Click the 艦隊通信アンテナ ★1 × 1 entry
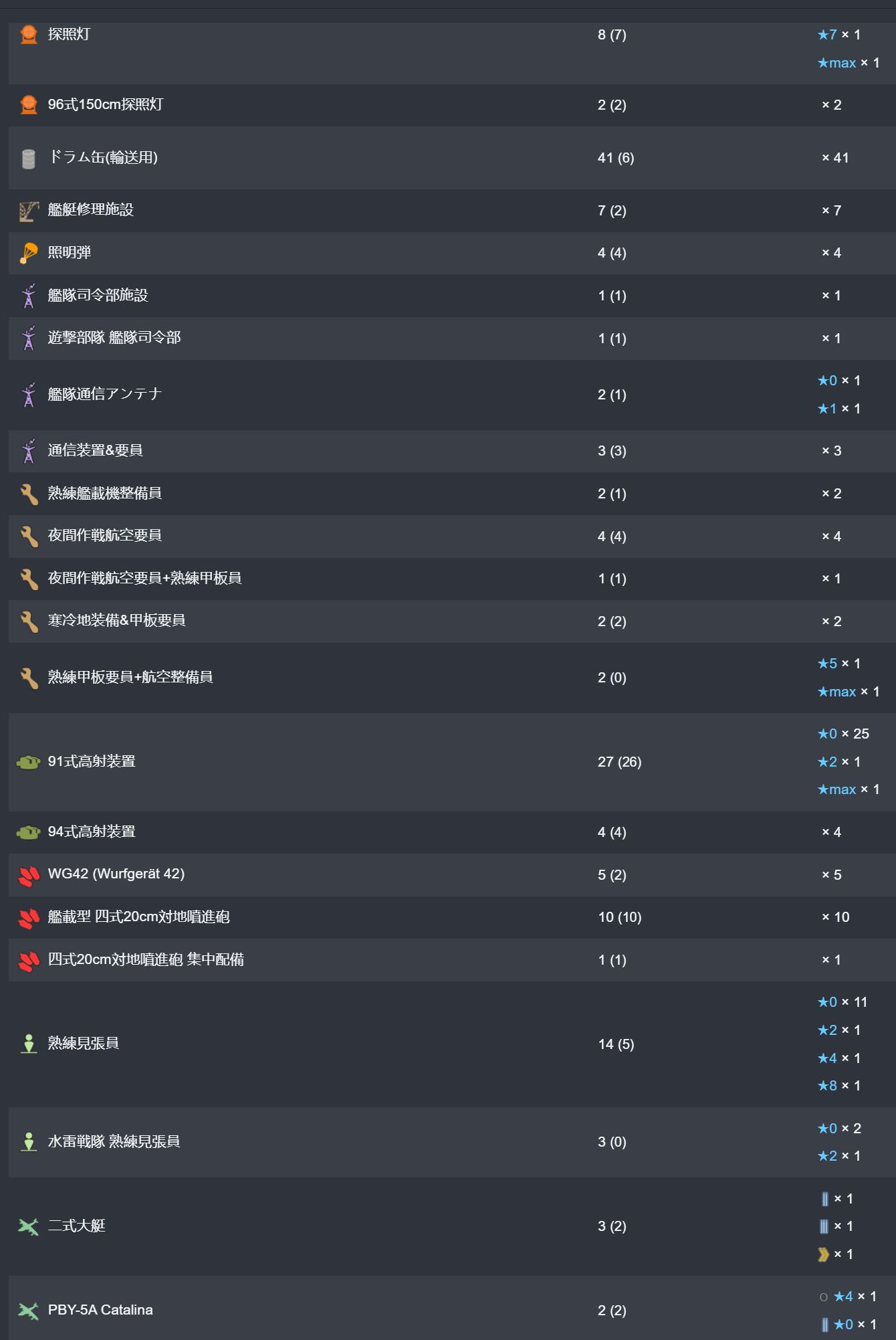This screenshot has height=1340, width=896. coord(838,409)
